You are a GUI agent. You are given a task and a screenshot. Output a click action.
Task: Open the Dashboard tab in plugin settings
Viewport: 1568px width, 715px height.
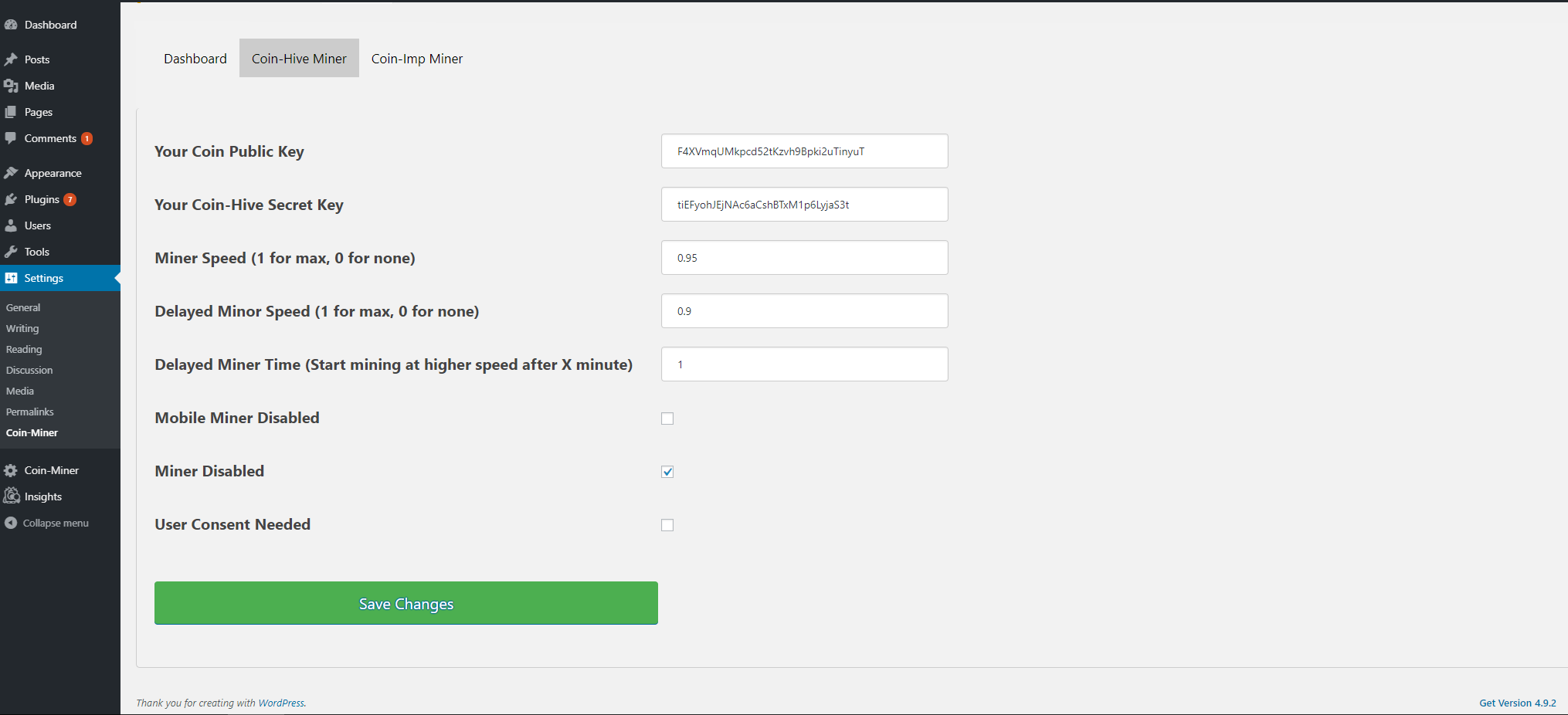(195, 59)
